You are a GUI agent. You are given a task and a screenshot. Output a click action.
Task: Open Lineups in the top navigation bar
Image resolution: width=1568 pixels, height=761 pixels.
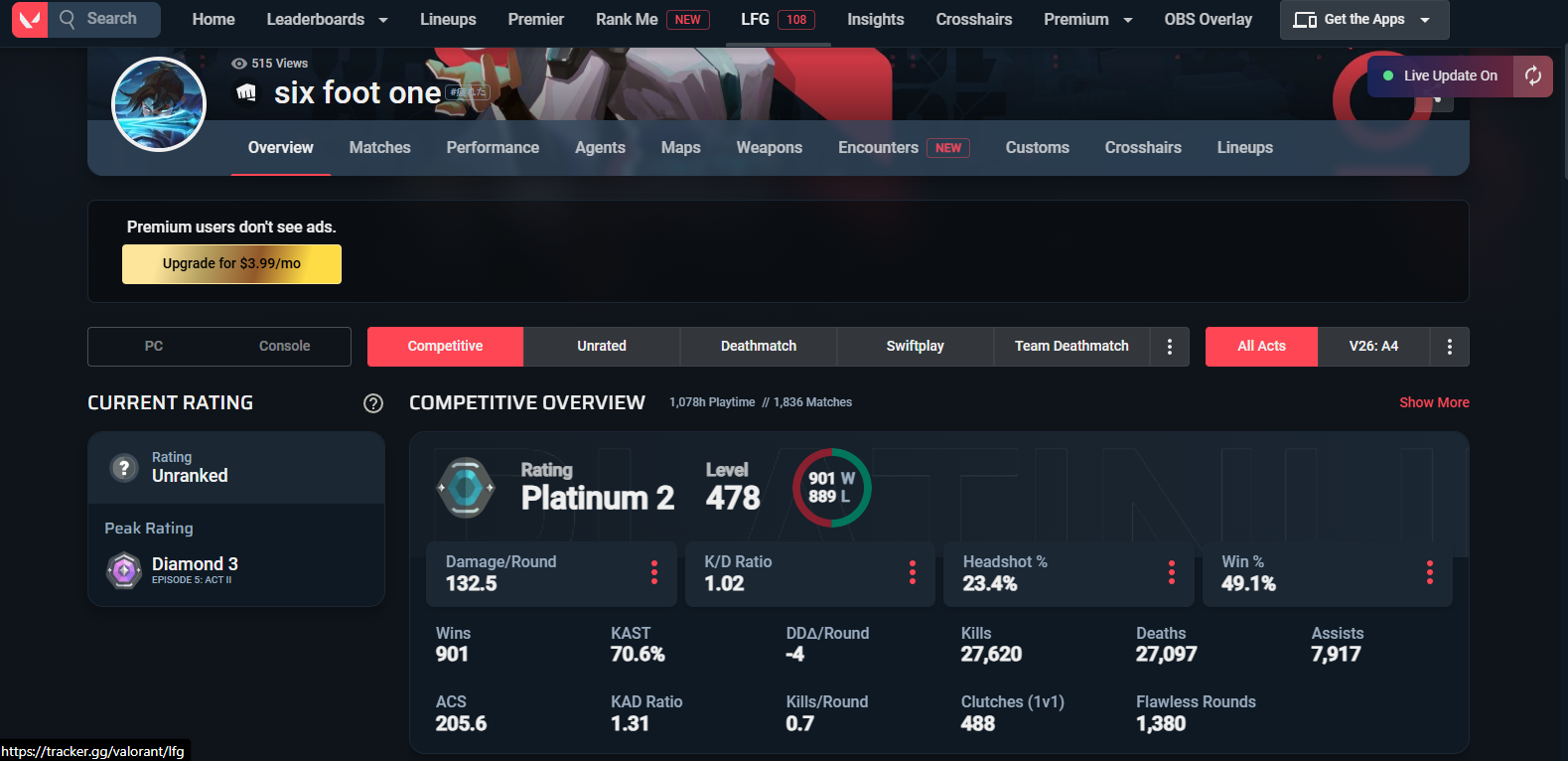click(x=448, y=19)
